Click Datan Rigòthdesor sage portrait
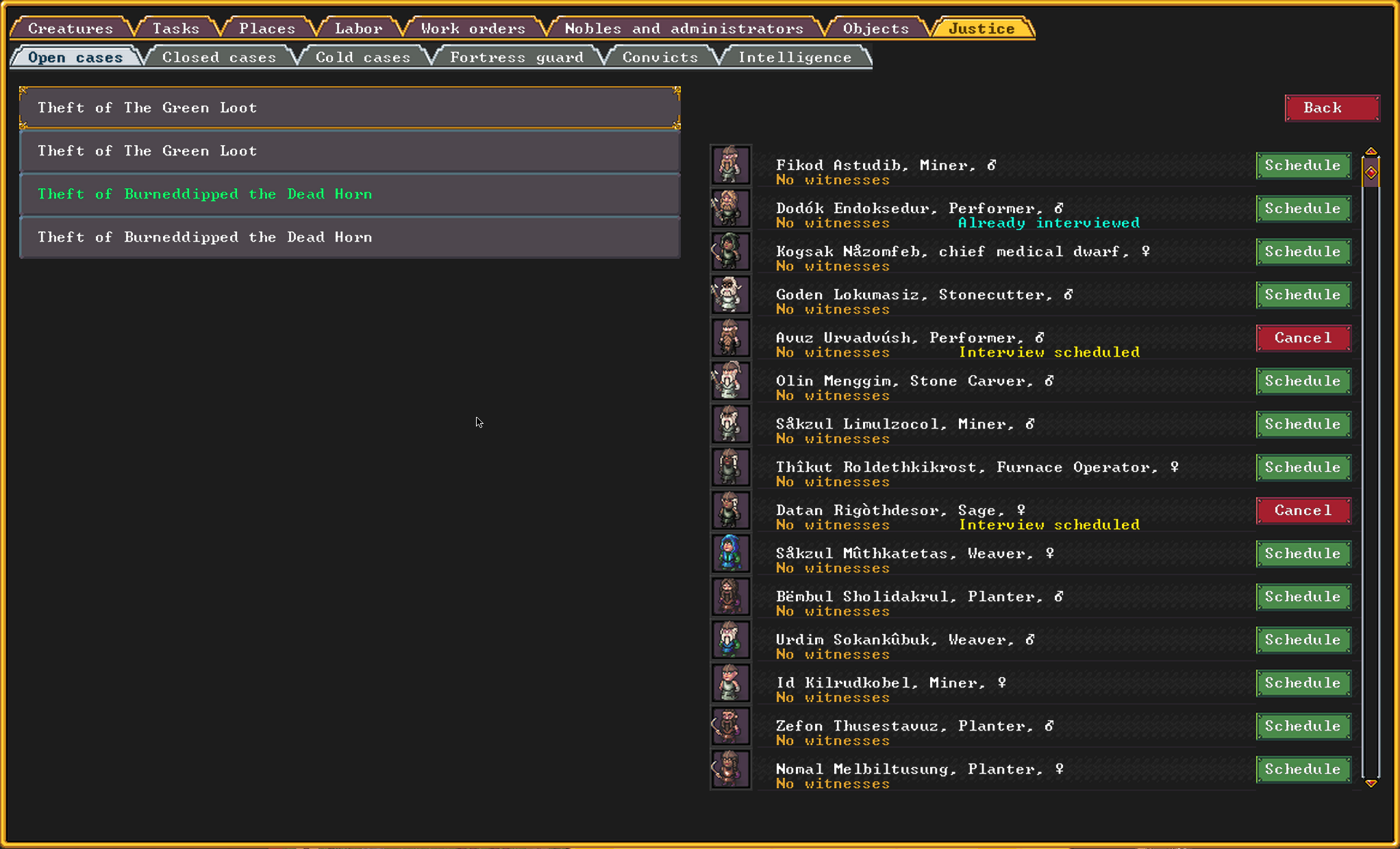 pyautogui.click(x=730, y=510)
